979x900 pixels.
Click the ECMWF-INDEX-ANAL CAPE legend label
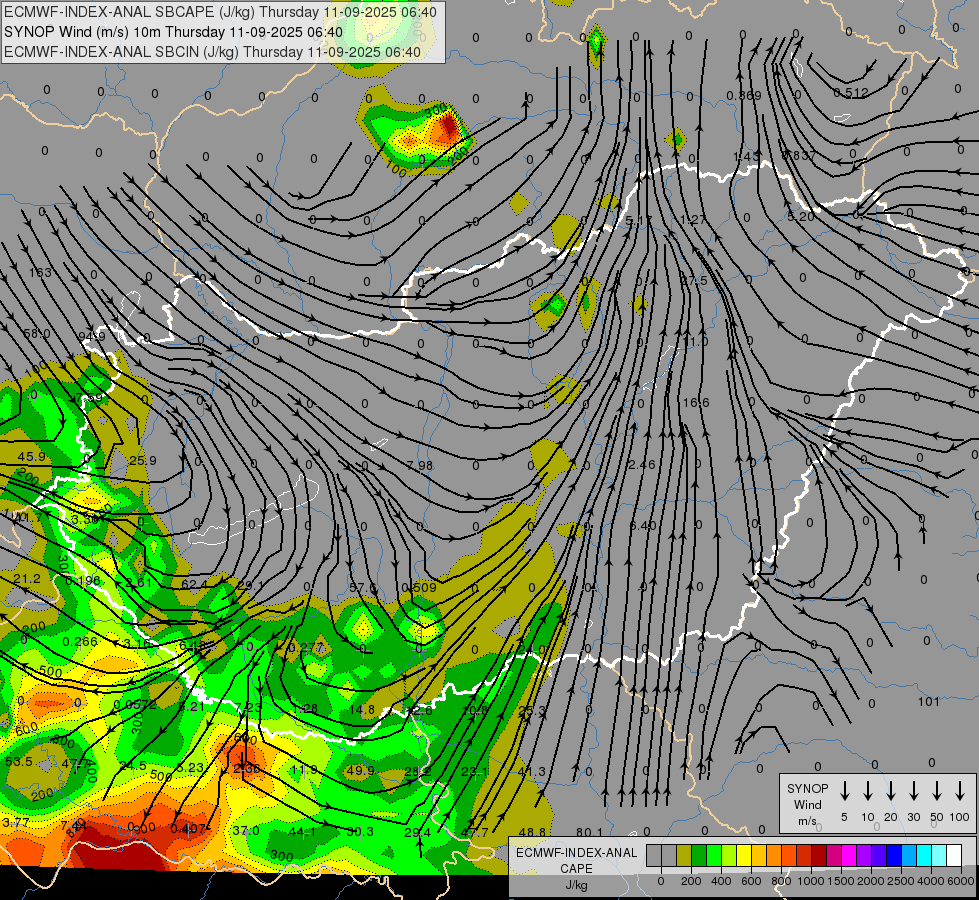pyautogui.click(x=576, y=860)
